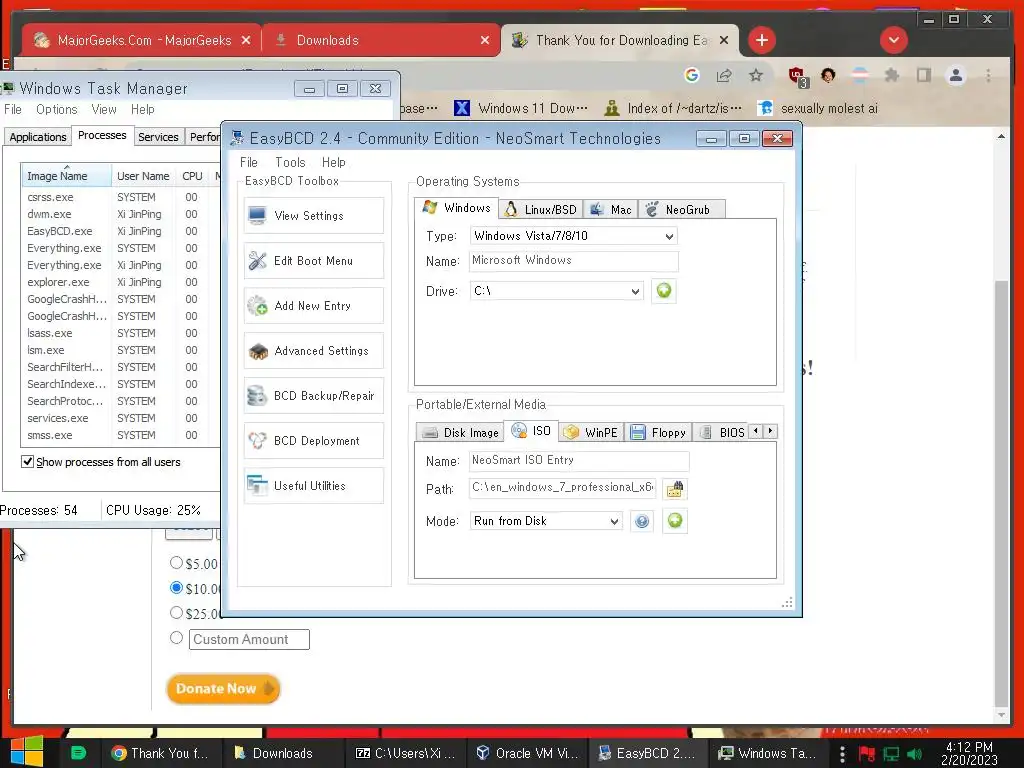The image size is (1024, 768).
Task: Open Windows Start button
Action: 27,752
